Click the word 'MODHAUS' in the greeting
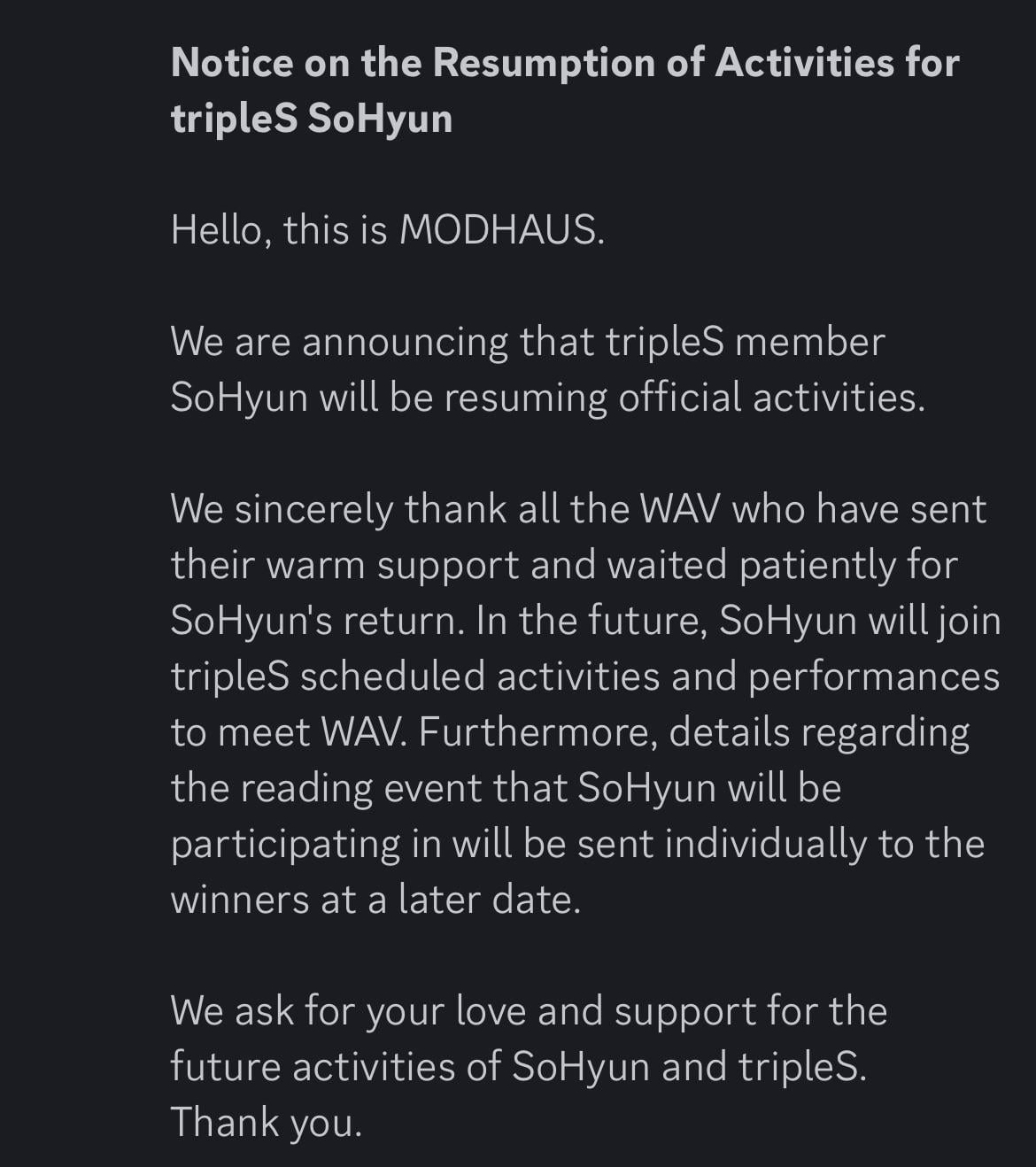 tap(498, 230)
